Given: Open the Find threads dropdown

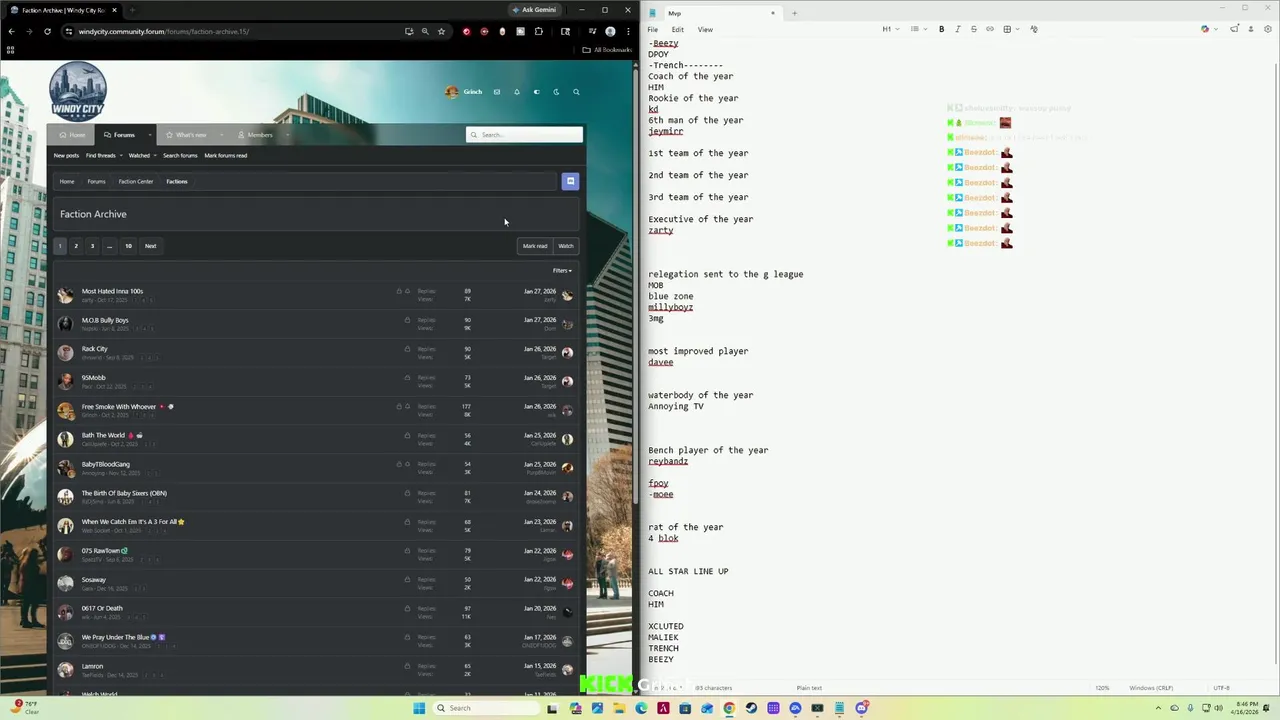Looking at the screenshot, I should (104, 155).
